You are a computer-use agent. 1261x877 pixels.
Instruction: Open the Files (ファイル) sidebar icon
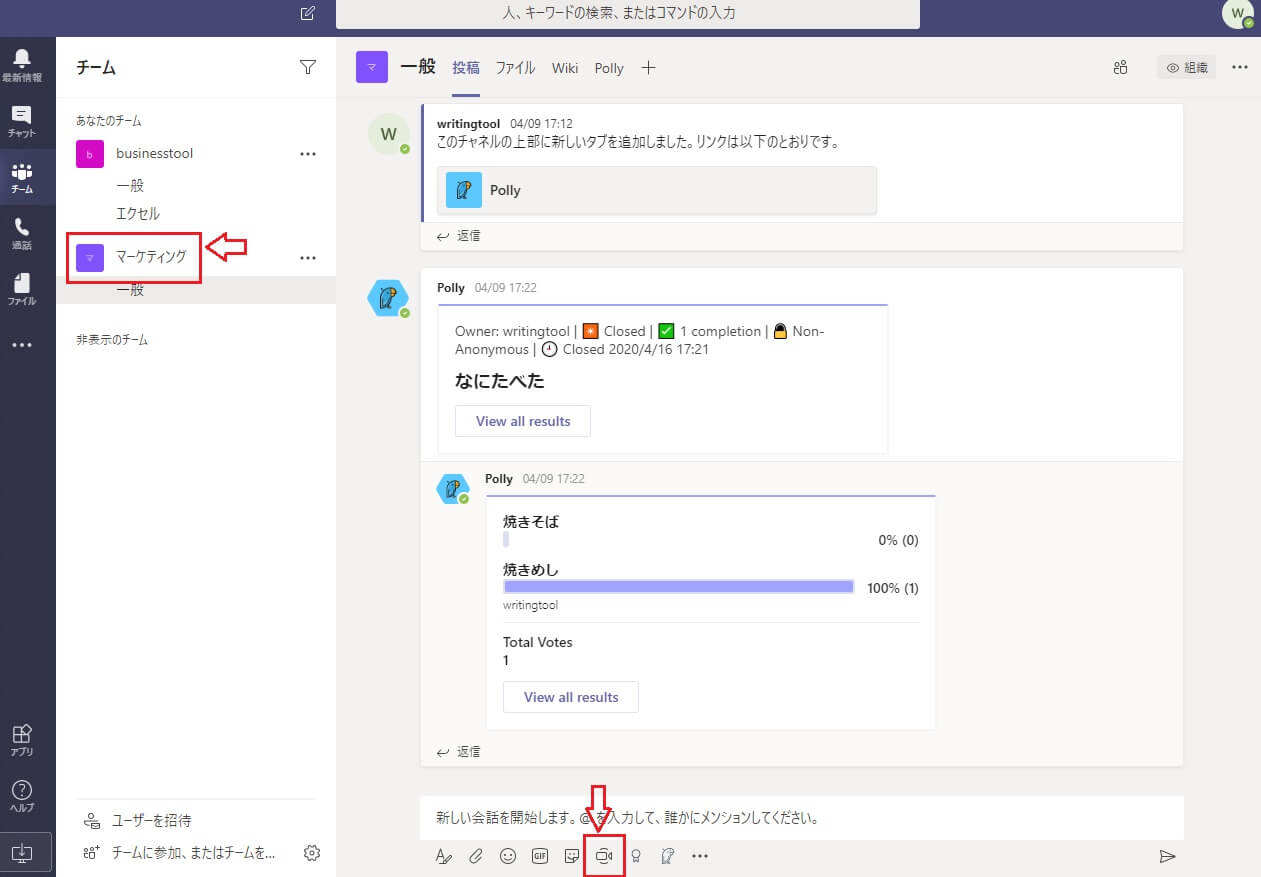[22, 289]
